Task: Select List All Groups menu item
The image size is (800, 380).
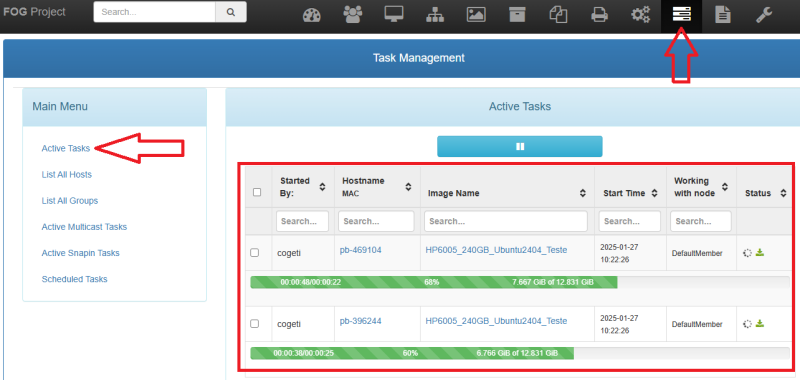Action: (x=69, y=200)
